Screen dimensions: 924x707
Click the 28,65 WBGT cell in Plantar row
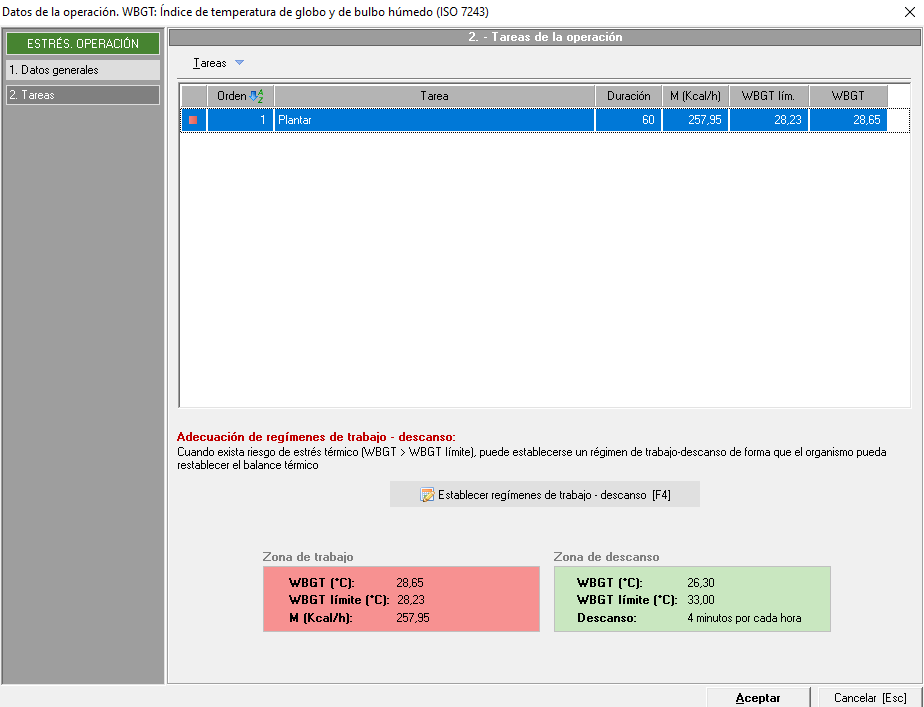tap(848, 120)
